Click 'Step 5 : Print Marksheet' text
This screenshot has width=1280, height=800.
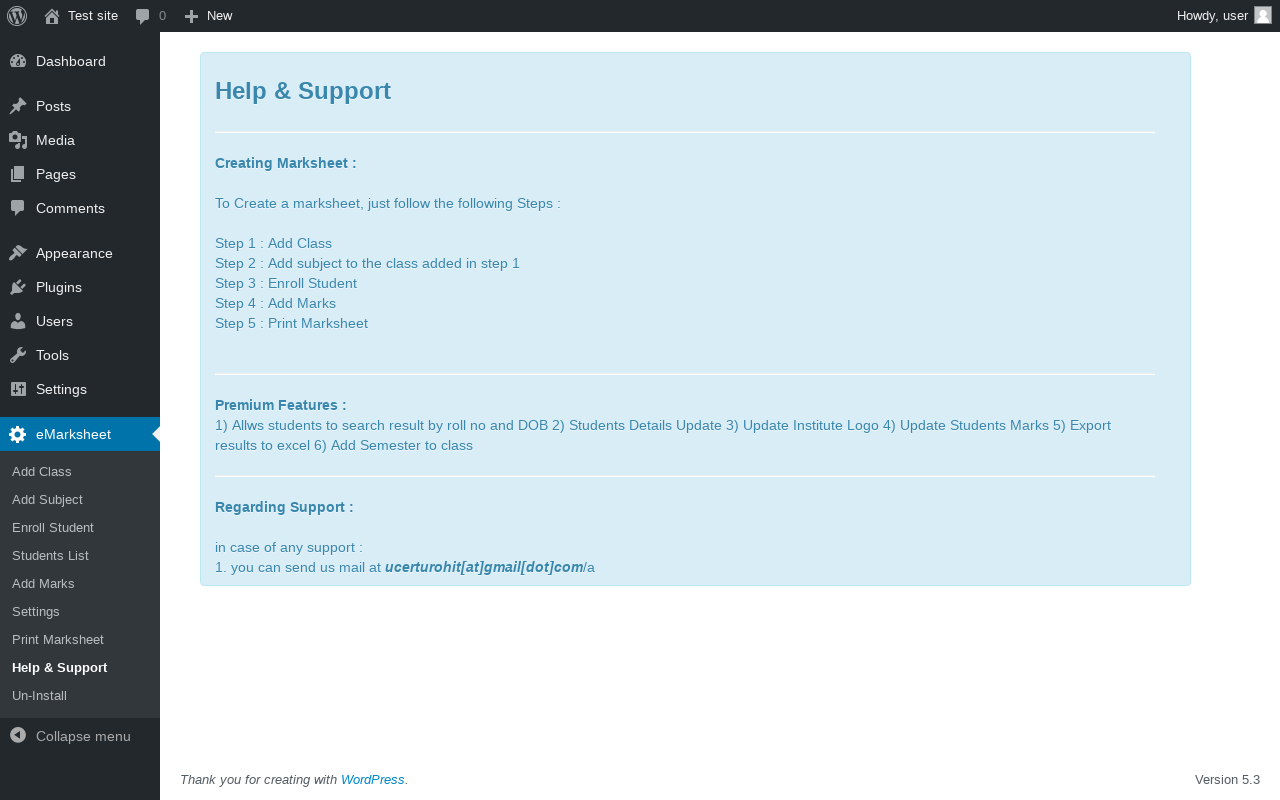coord(291,323)
